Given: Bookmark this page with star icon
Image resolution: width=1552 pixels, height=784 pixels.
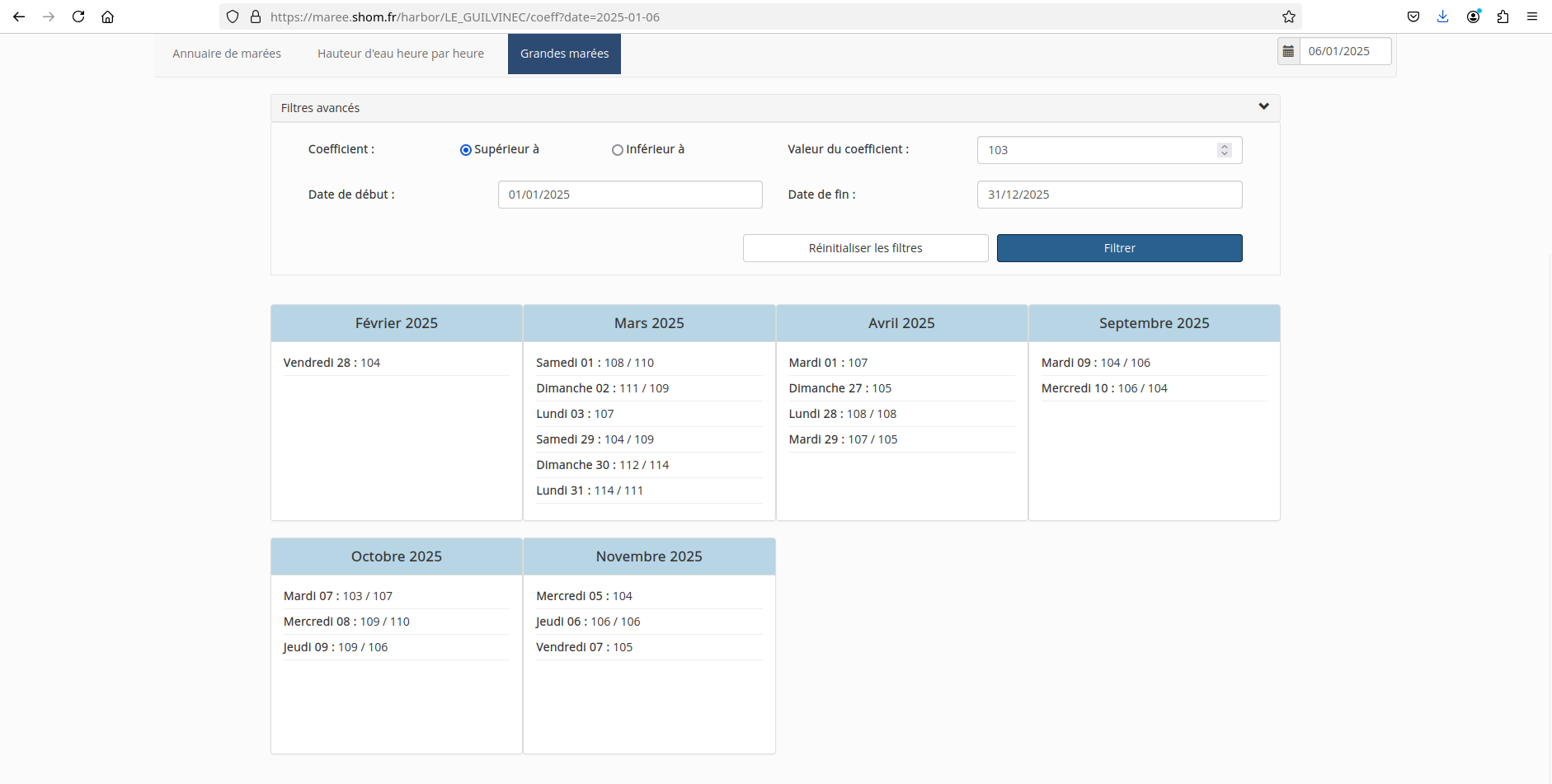Looking at the screenshot, I should 1289,16.
